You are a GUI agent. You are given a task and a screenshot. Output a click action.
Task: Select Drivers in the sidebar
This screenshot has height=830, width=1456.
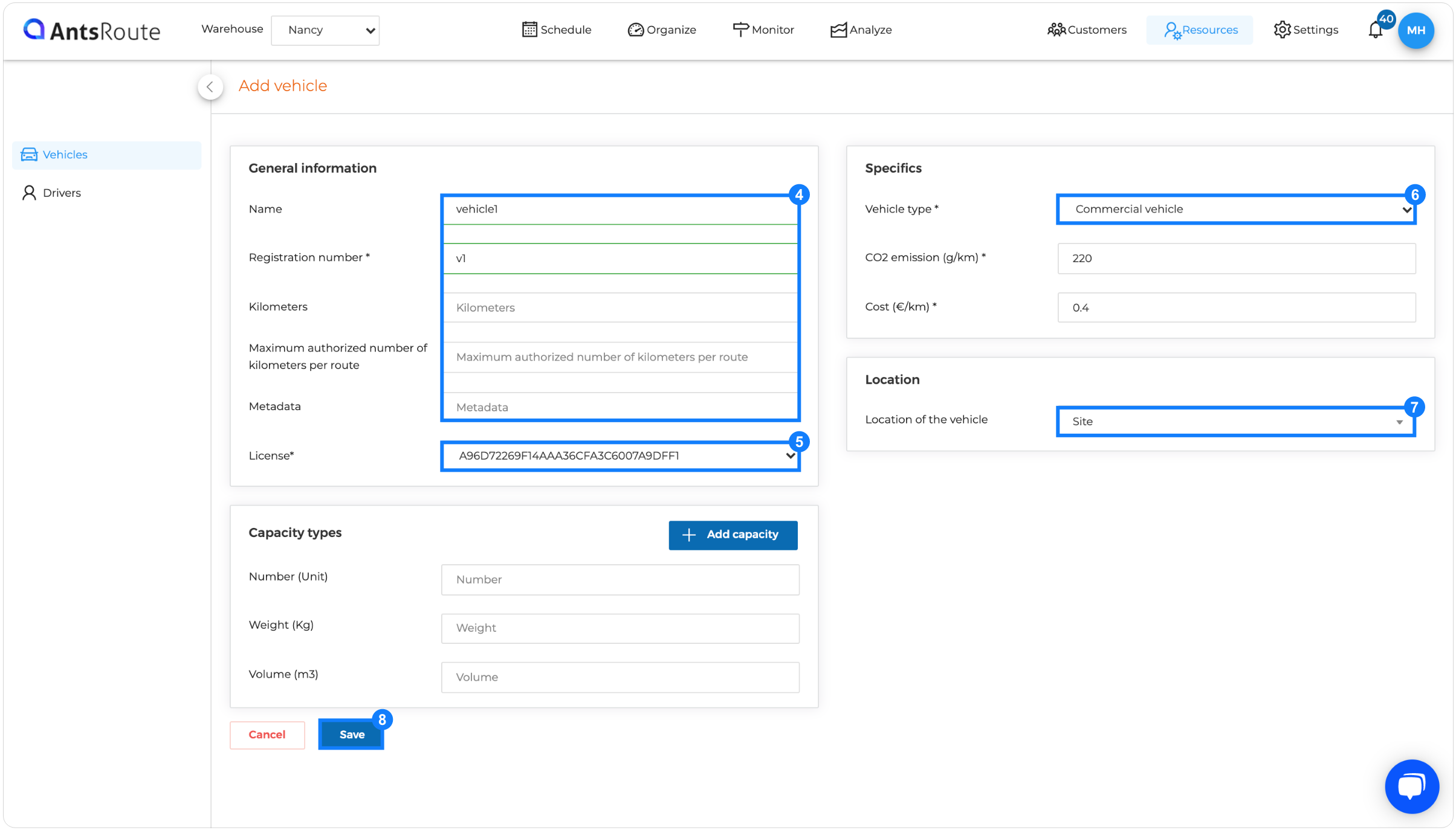pos(106,193)
